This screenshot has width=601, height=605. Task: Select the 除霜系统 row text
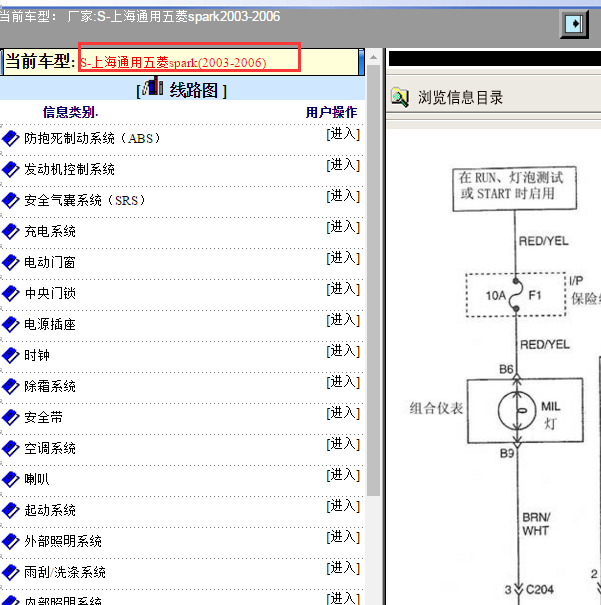50,386
